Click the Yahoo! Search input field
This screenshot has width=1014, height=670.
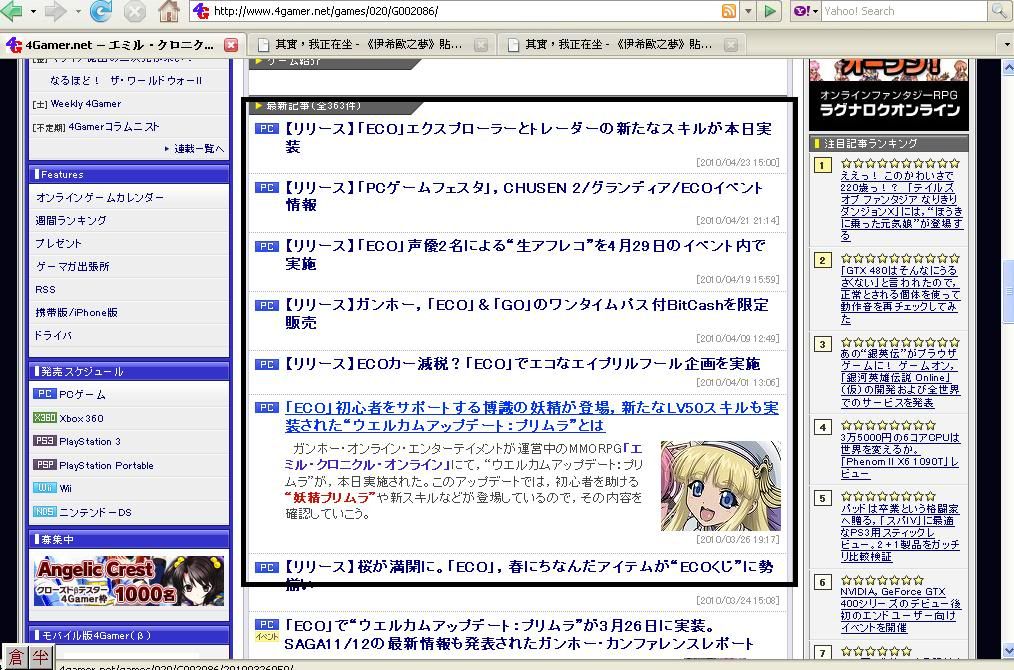click(x=900, y=11)
